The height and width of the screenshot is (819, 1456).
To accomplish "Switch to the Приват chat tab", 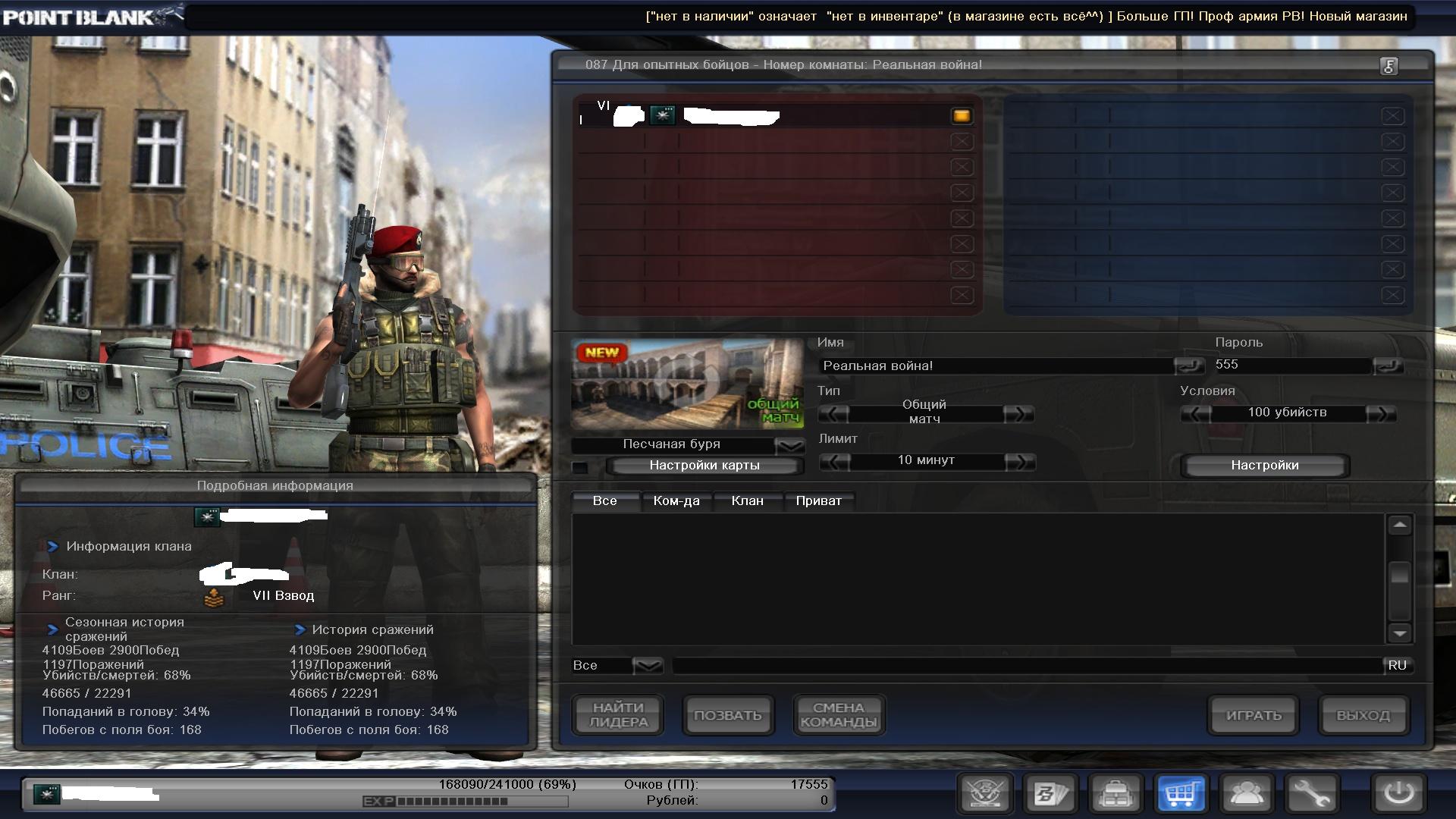I will 818,501.
